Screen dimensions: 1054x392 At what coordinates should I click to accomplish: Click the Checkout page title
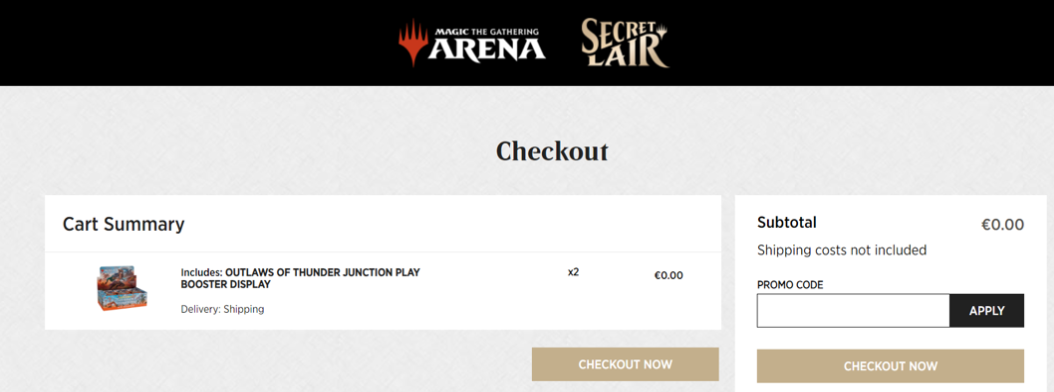coord(552,152)
